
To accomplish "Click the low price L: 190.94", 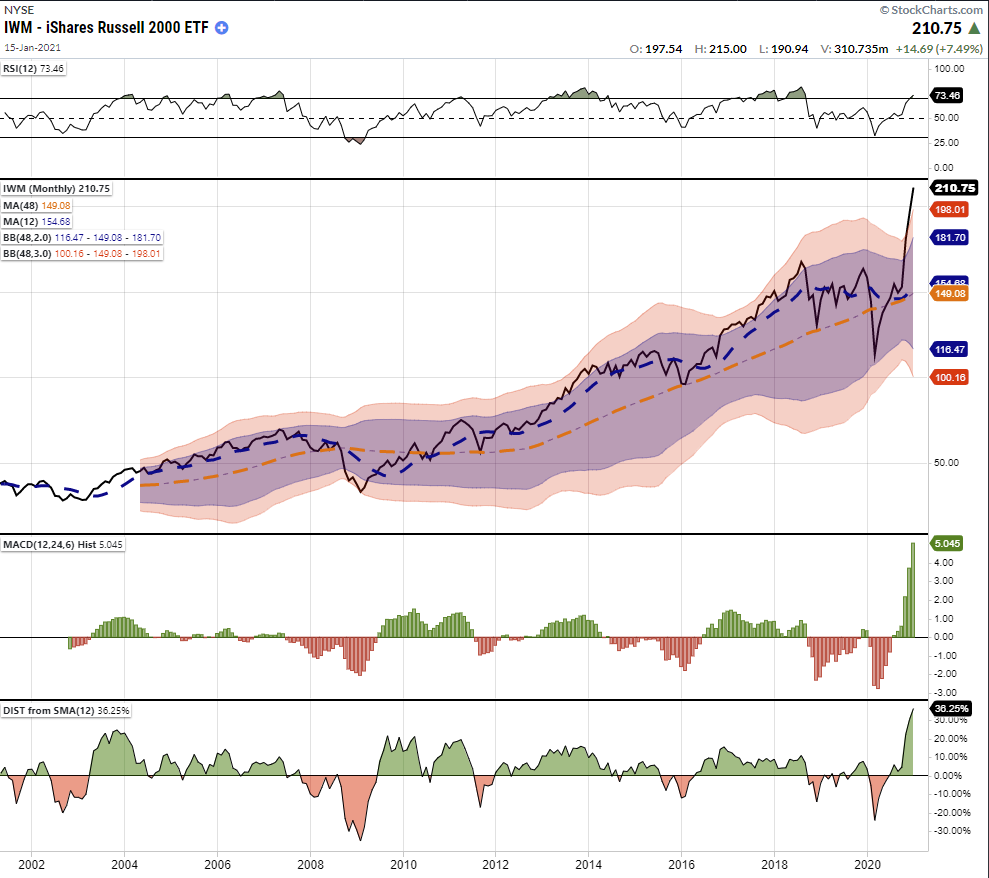I will pyautogui.click(x=783, y=49).
